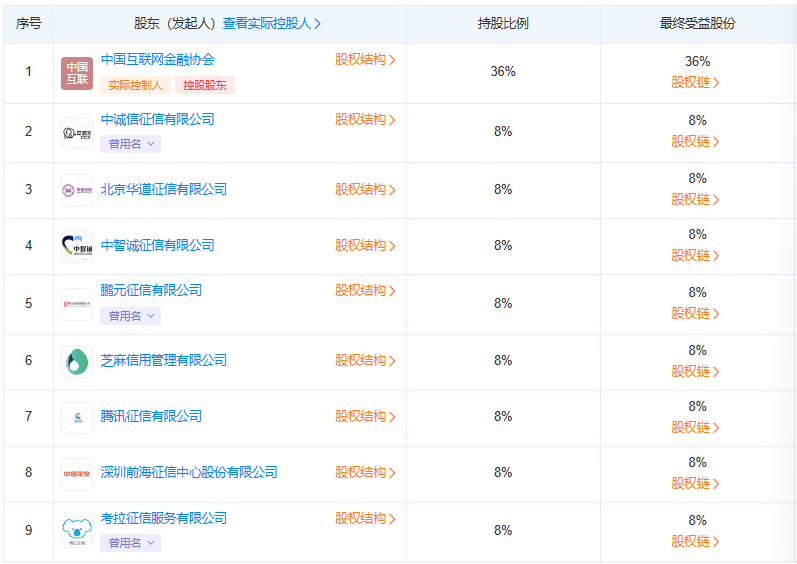Viewport: 797px width, 564px height.
Task: Open 腾讯征信有限公司 company page
Action: 151,416
